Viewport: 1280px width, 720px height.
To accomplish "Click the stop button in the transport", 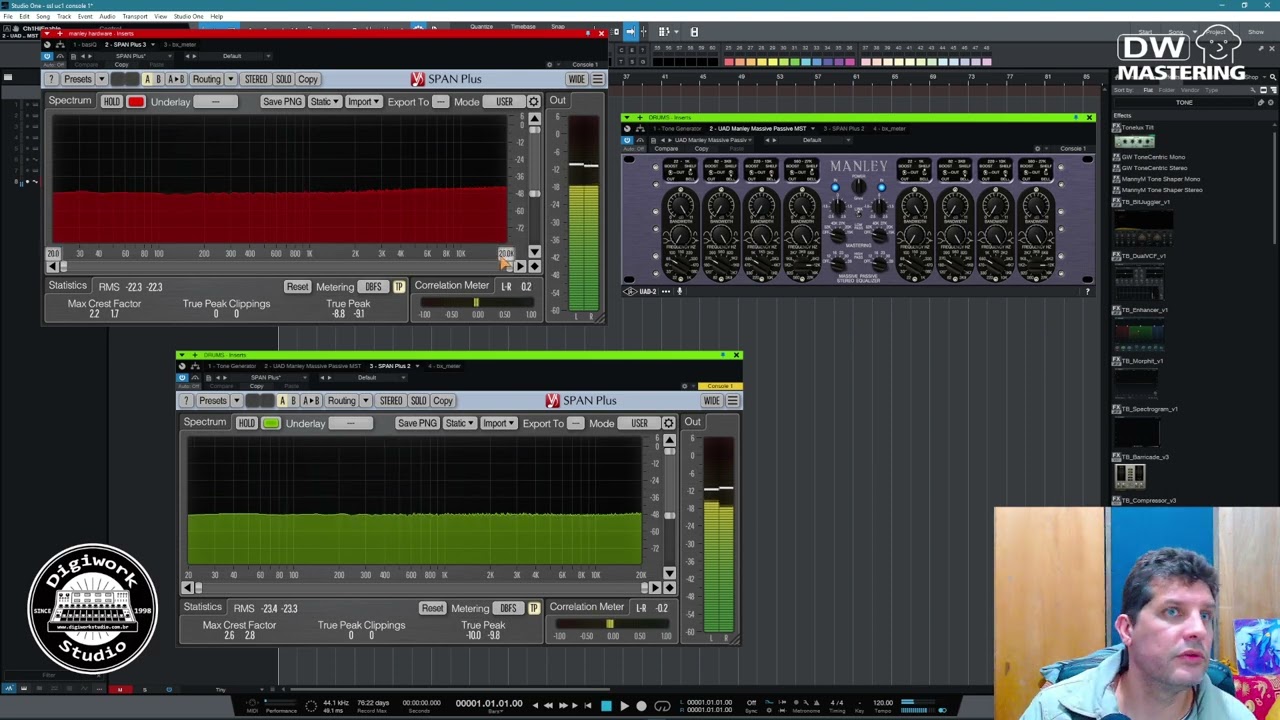I will click(605, 706).
